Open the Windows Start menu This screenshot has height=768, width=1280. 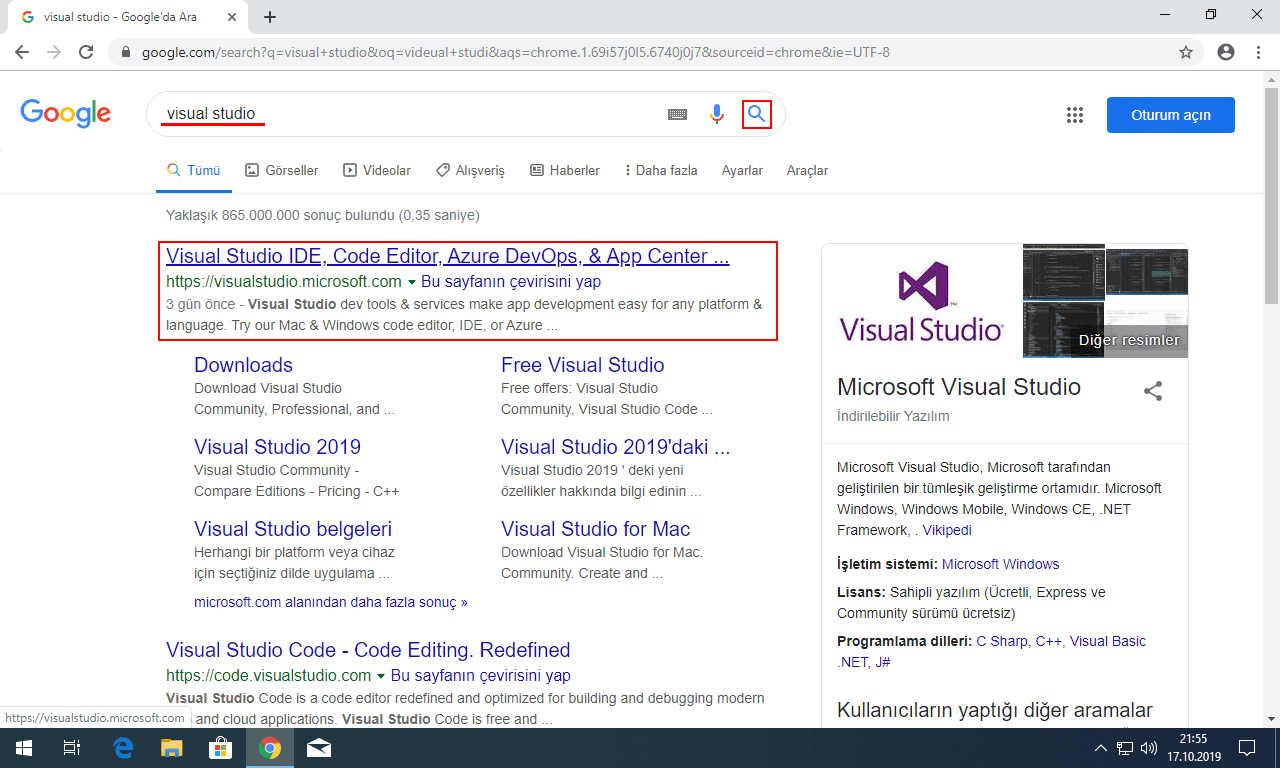pyautogui.click(x=23, y=748)
